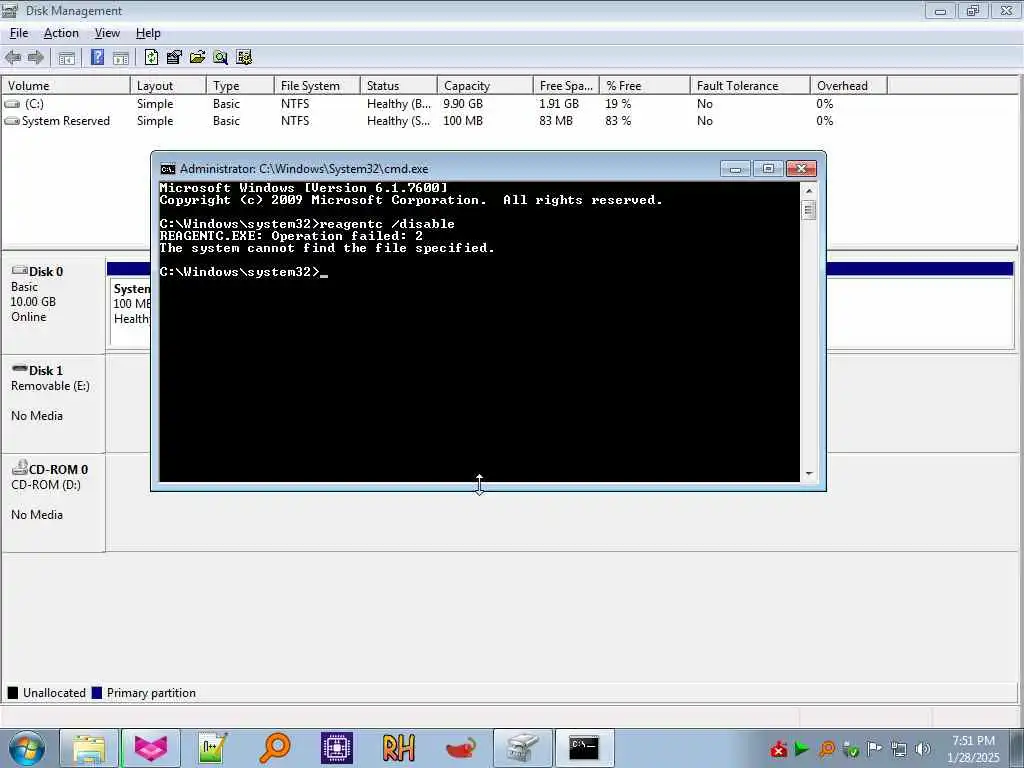Click the cmd window scrollbar down arrow
The image size is (1024, 768).
pyautogui.click(x=808, y=473)
